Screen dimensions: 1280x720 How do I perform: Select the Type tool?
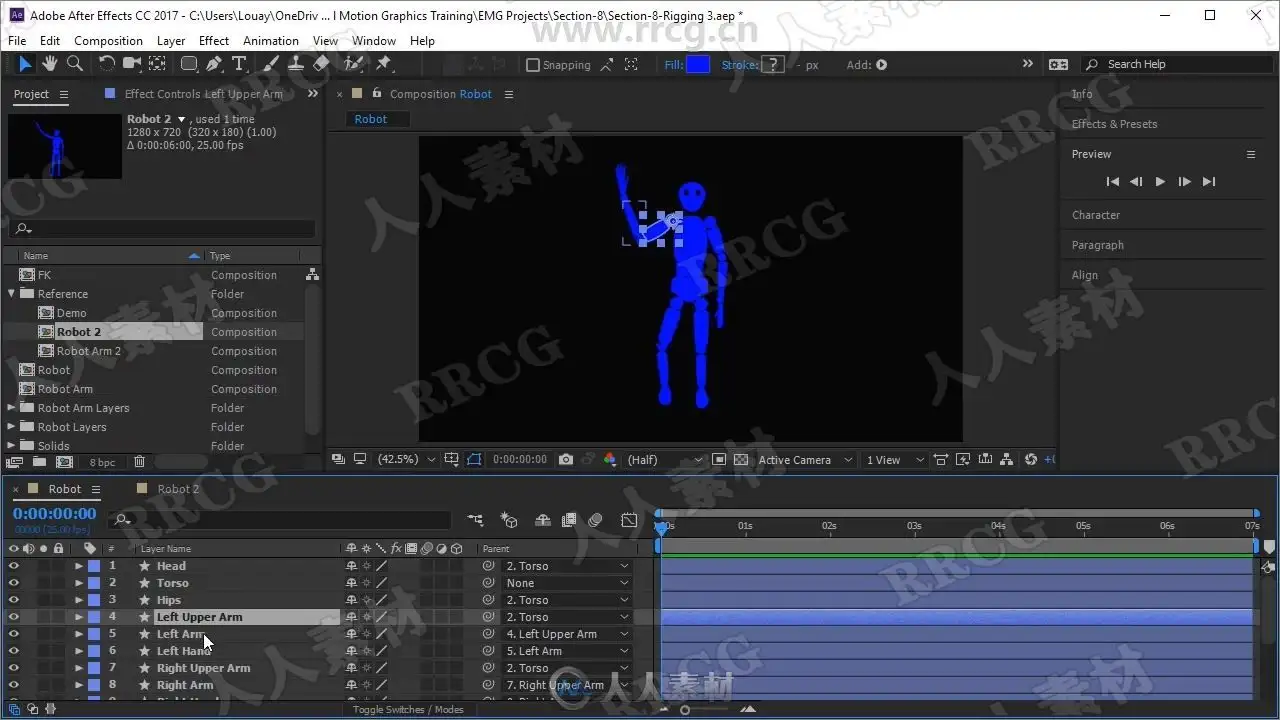(239, 64)
